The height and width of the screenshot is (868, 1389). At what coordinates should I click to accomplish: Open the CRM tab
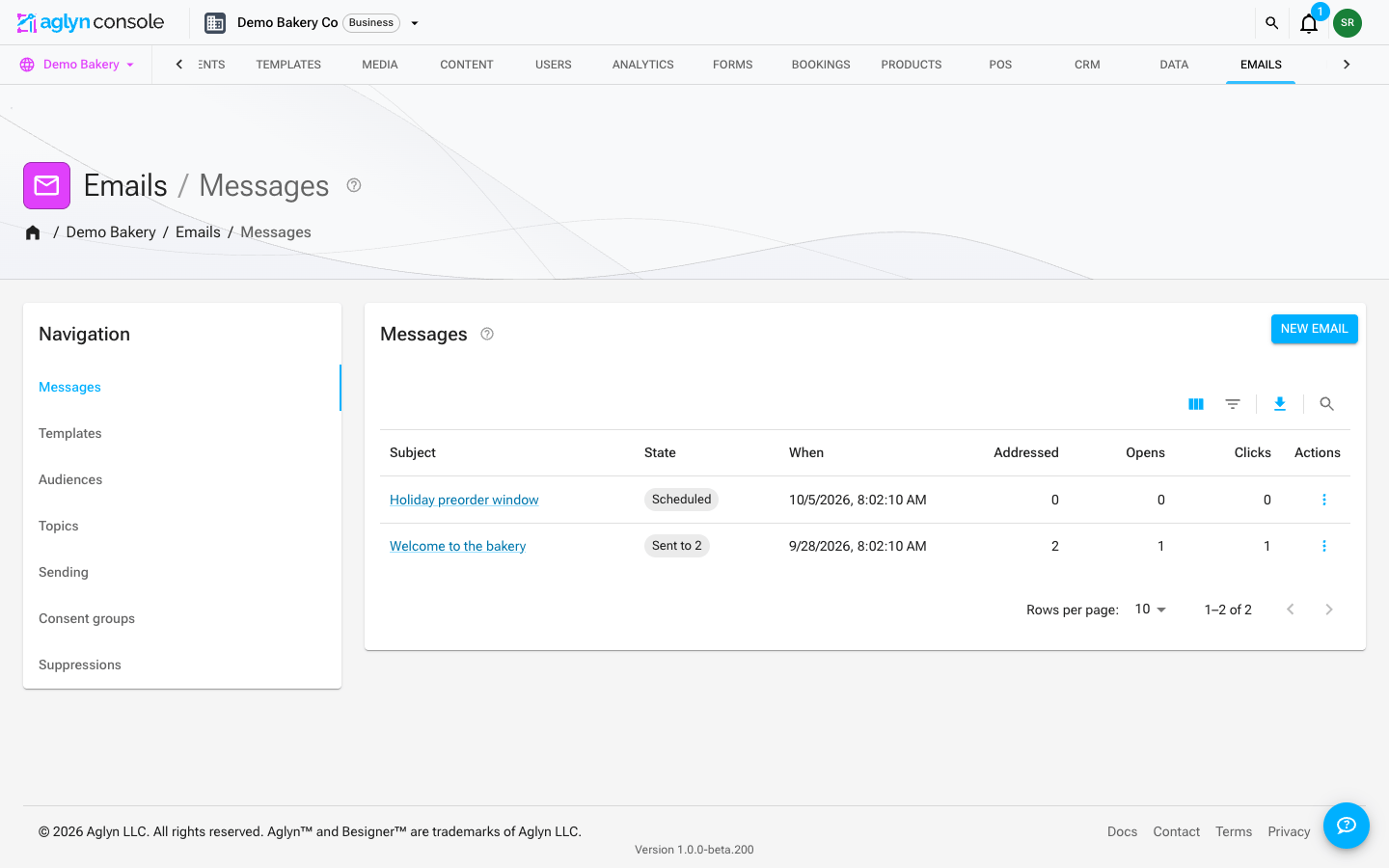click(1087, 65)
